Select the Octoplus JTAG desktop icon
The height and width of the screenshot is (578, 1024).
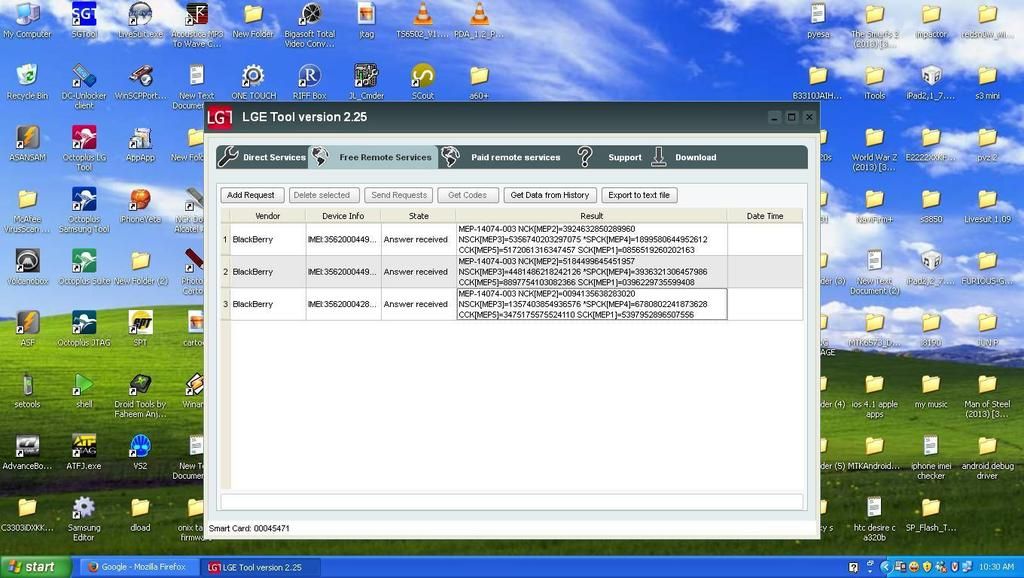click(84, 329)
